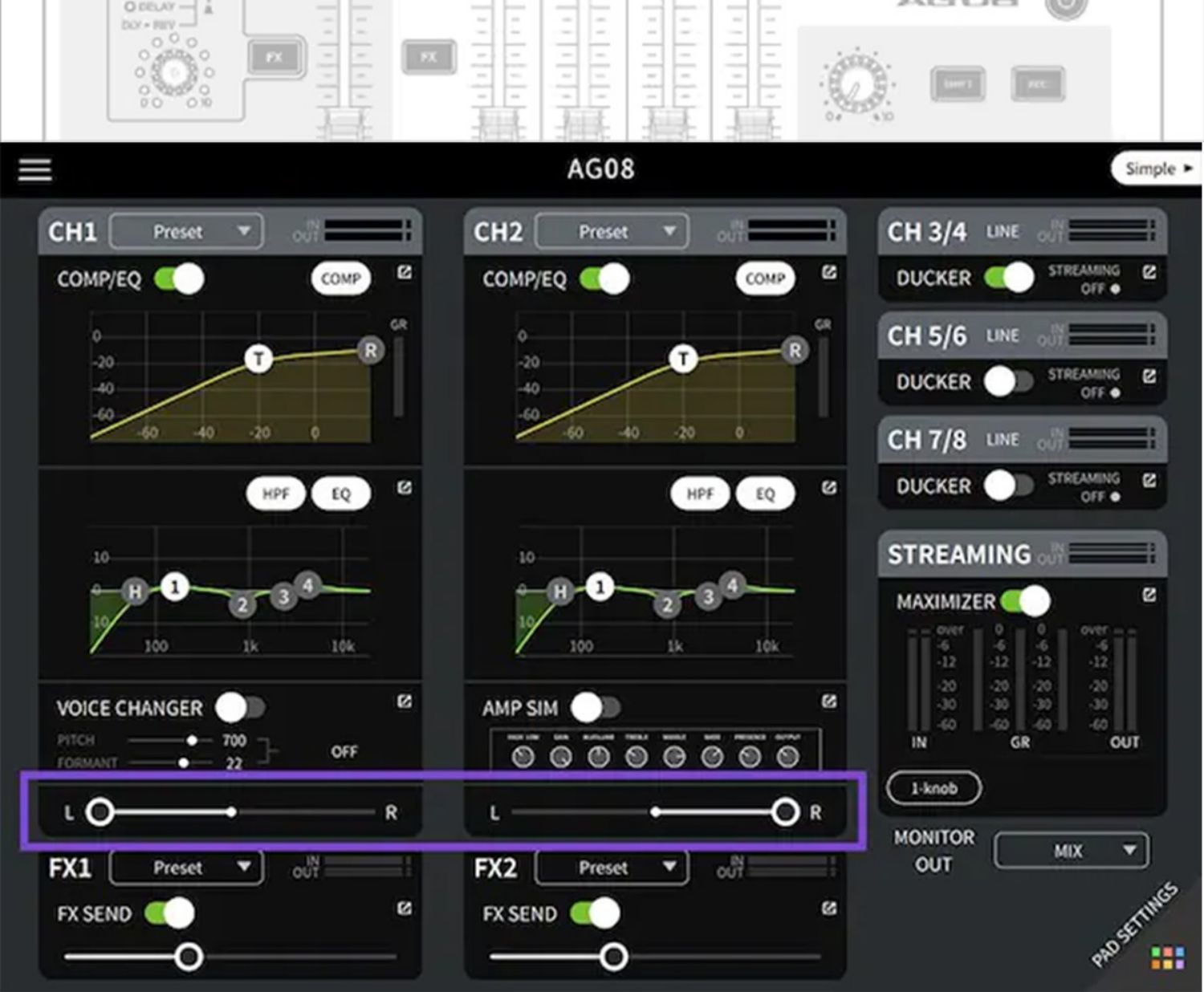Open FX2 Preset dropdown
This screenshot has width=1204, height=992.
coord(612,868)
